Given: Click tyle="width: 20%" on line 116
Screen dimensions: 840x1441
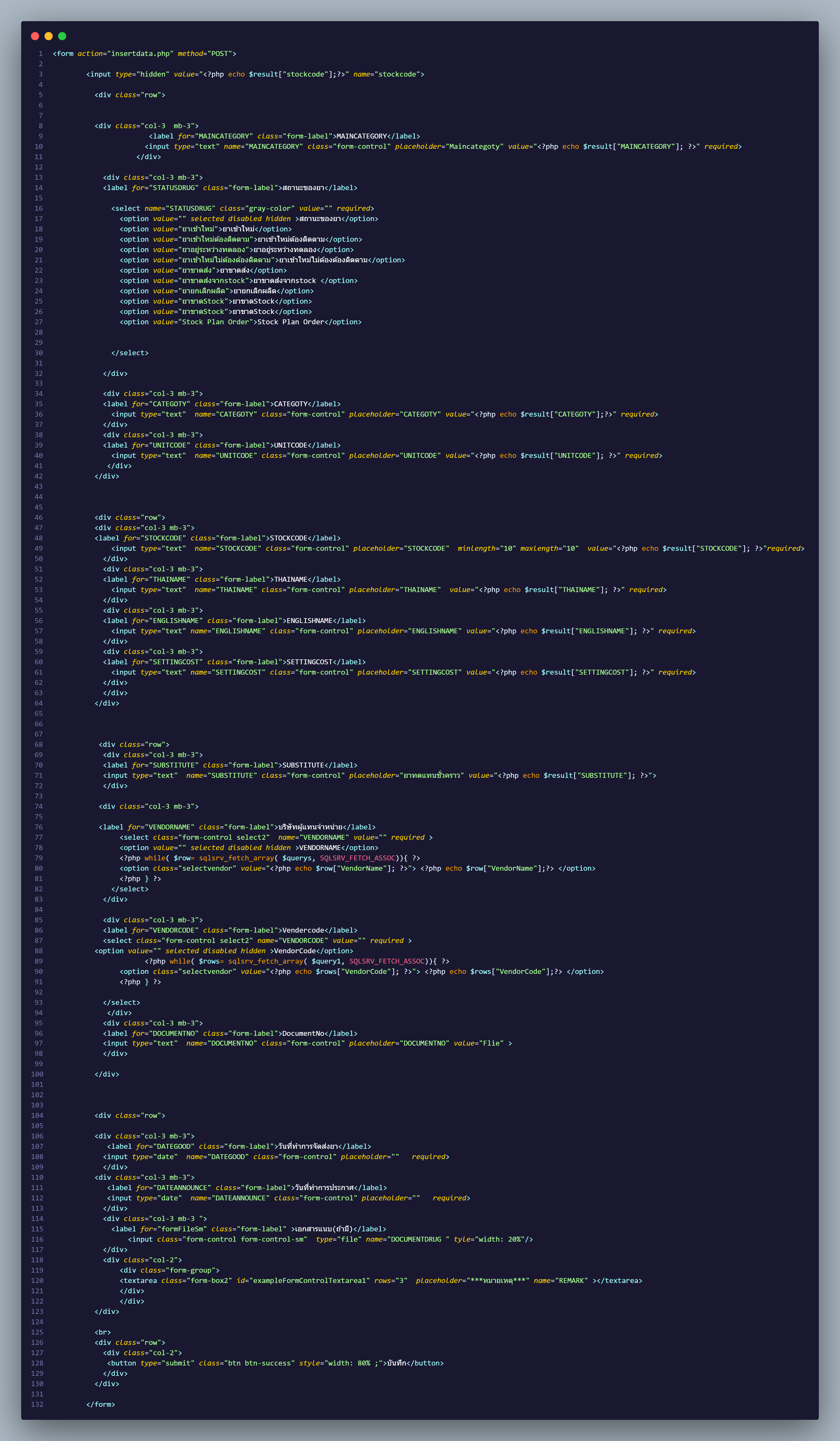Looking at the screenshot, I should tap(489, 1239).
